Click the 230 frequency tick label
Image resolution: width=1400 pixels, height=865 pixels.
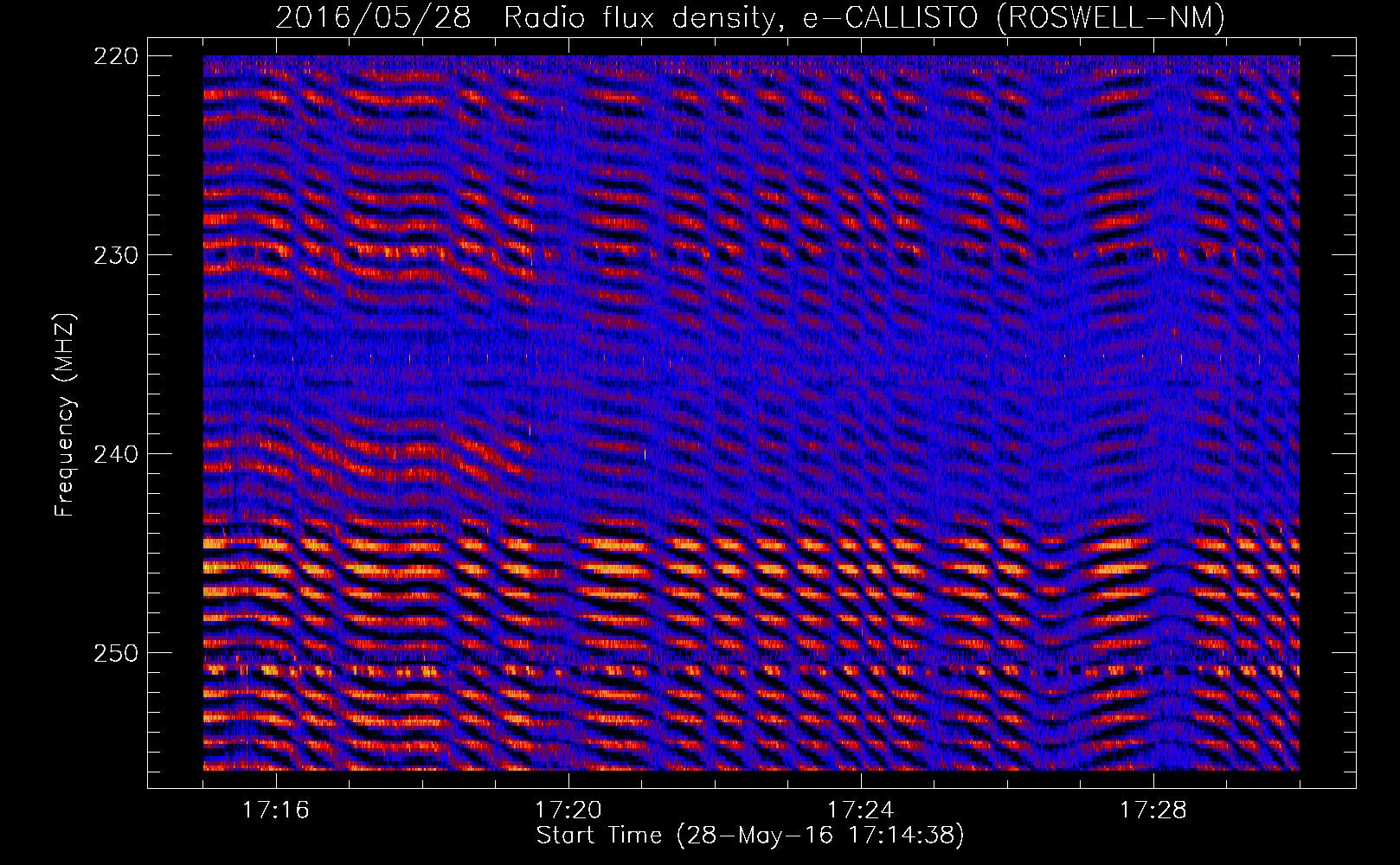point(115,255)
